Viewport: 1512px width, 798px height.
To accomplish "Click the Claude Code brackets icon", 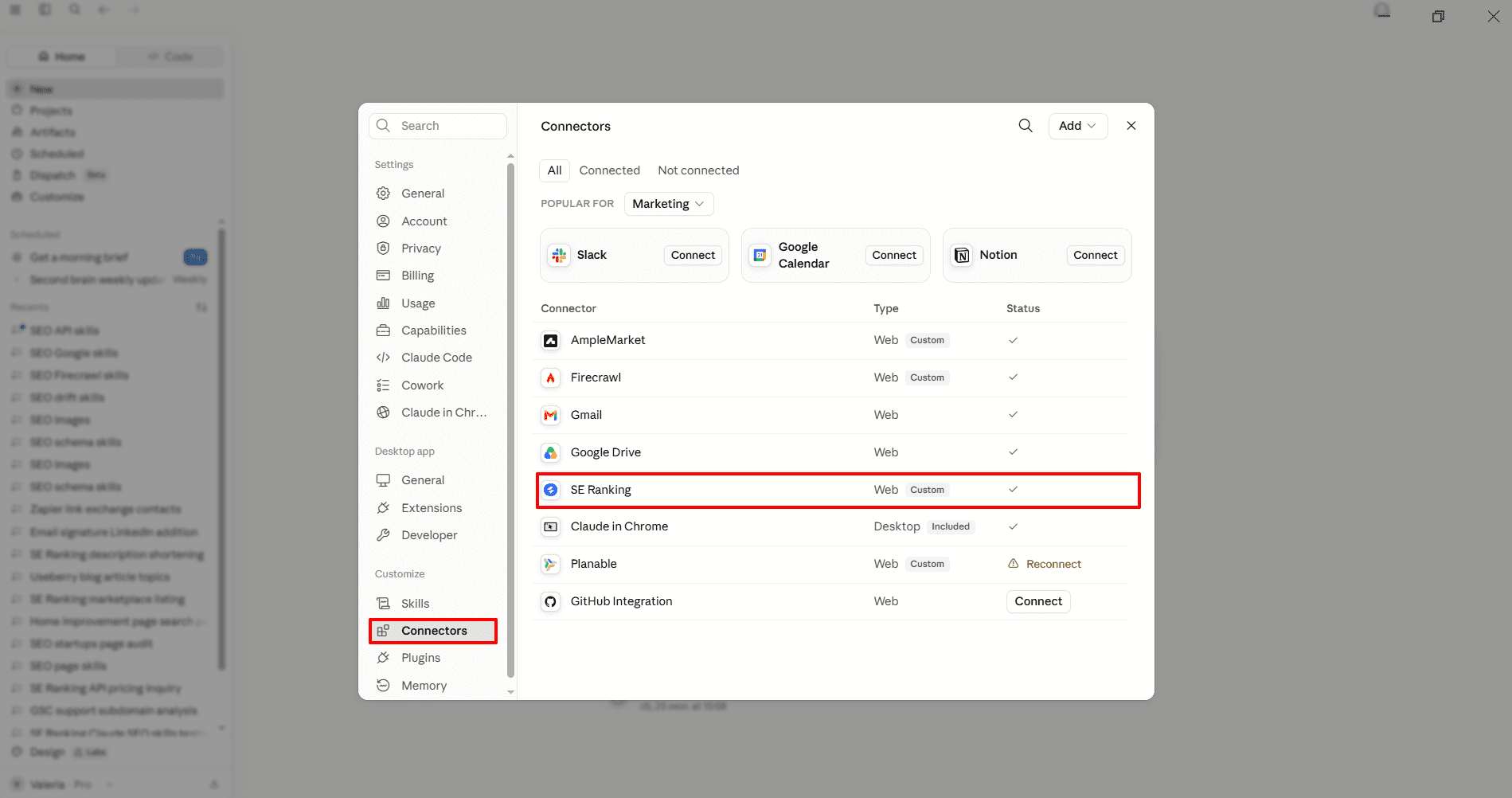I will point(383,358).
